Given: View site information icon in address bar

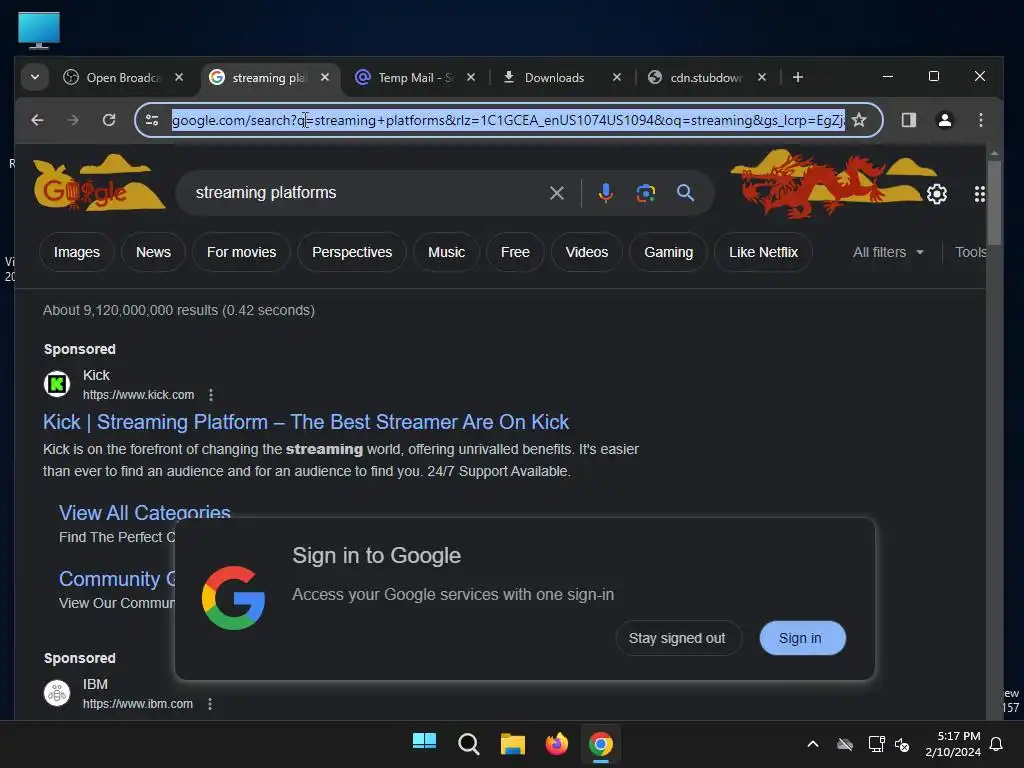Looking at the screenshot, I should click(152, 120).
